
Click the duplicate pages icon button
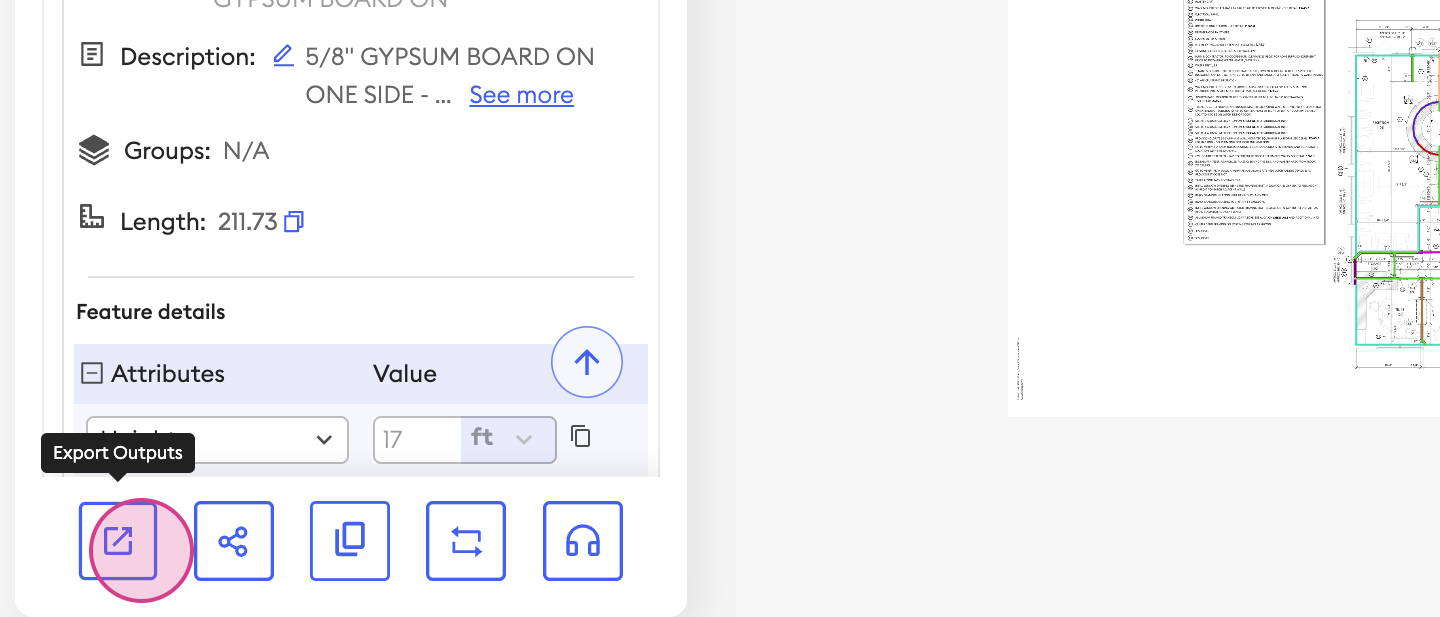(x=350, y=541)
